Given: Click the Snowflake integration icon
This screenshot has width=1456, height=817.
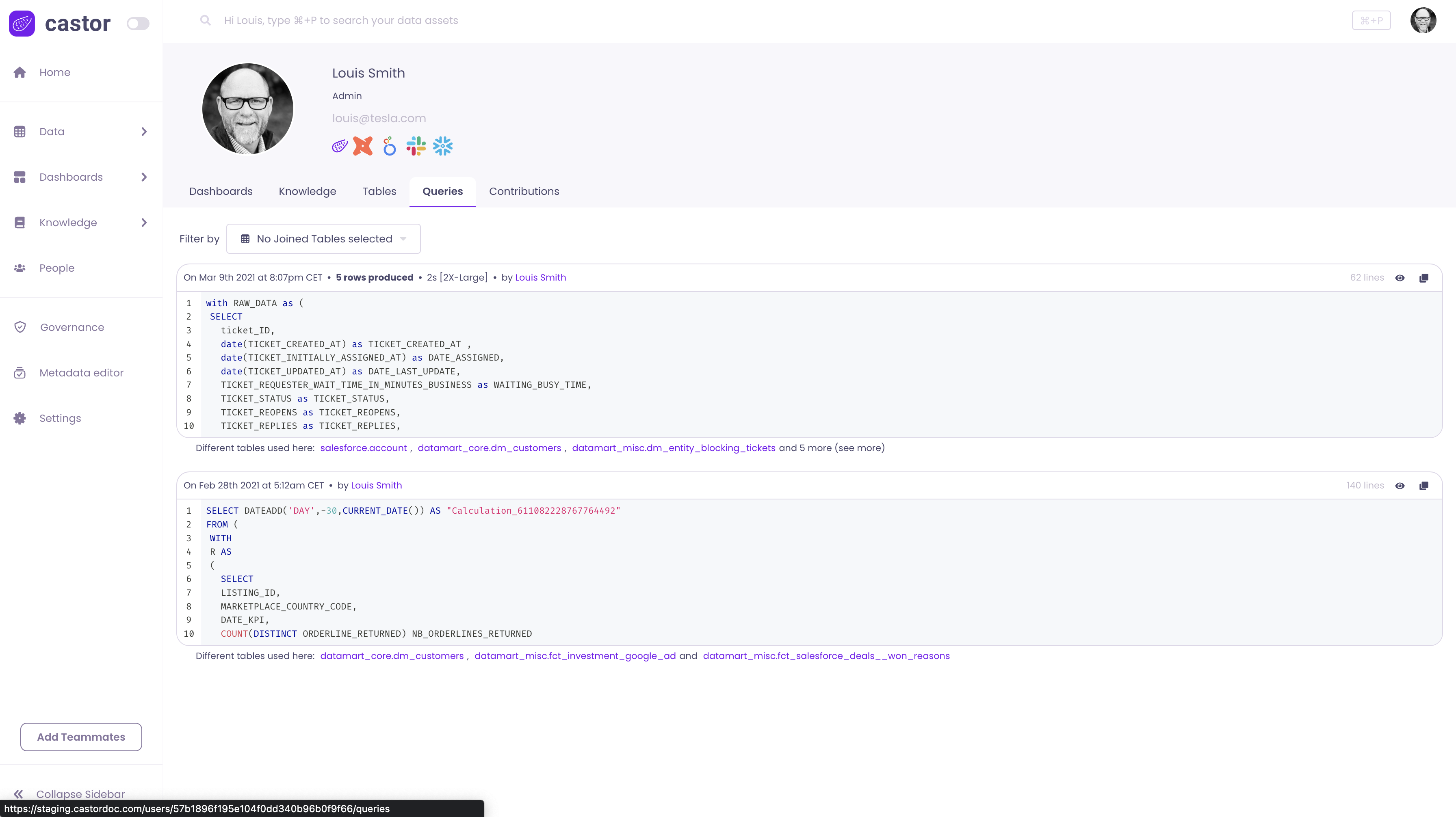Looking at the screenshot, I should pyautogui.click(x=442, y=146).
